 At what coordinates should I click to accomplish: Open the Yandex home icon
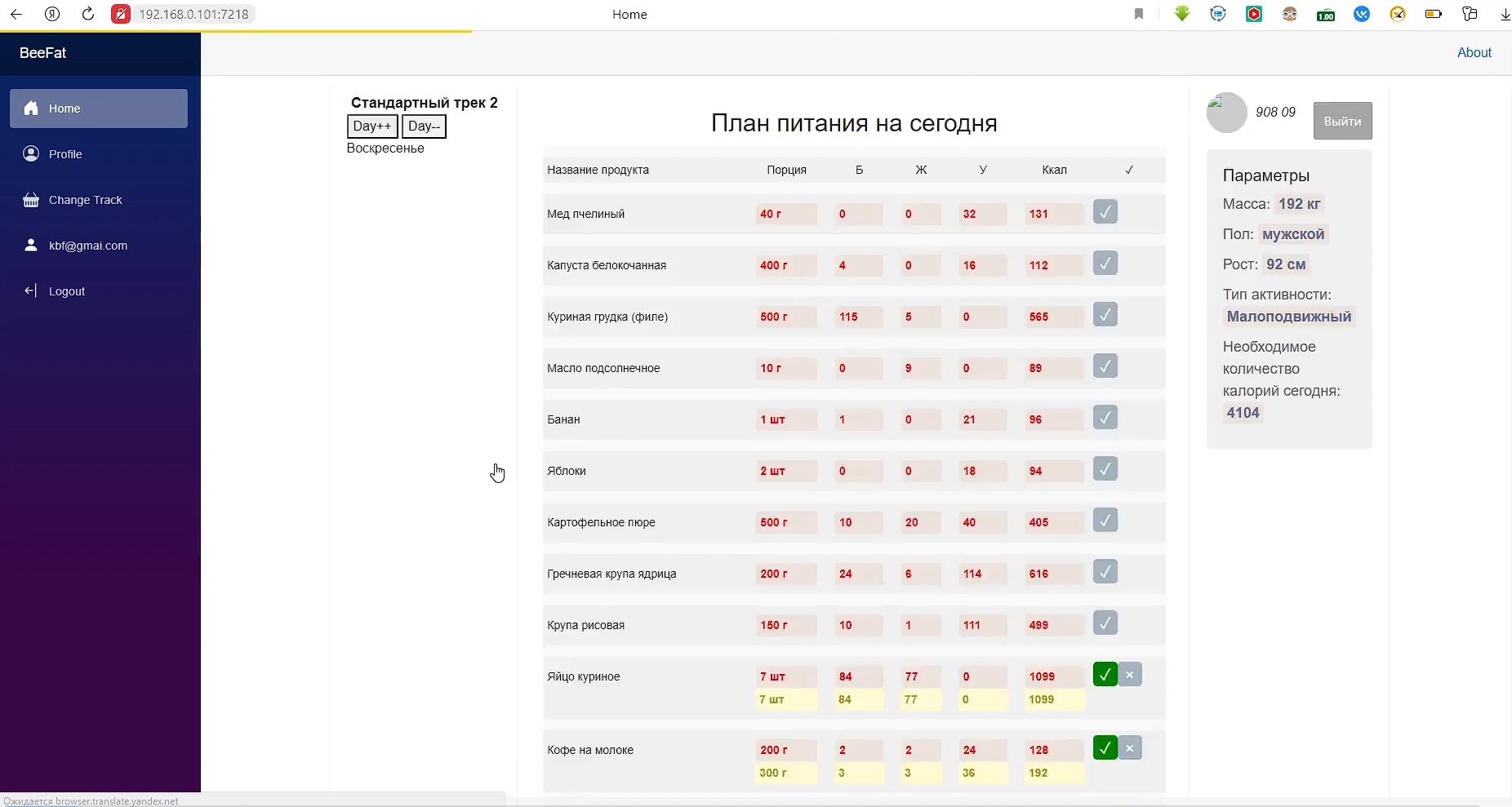point(52,14)
